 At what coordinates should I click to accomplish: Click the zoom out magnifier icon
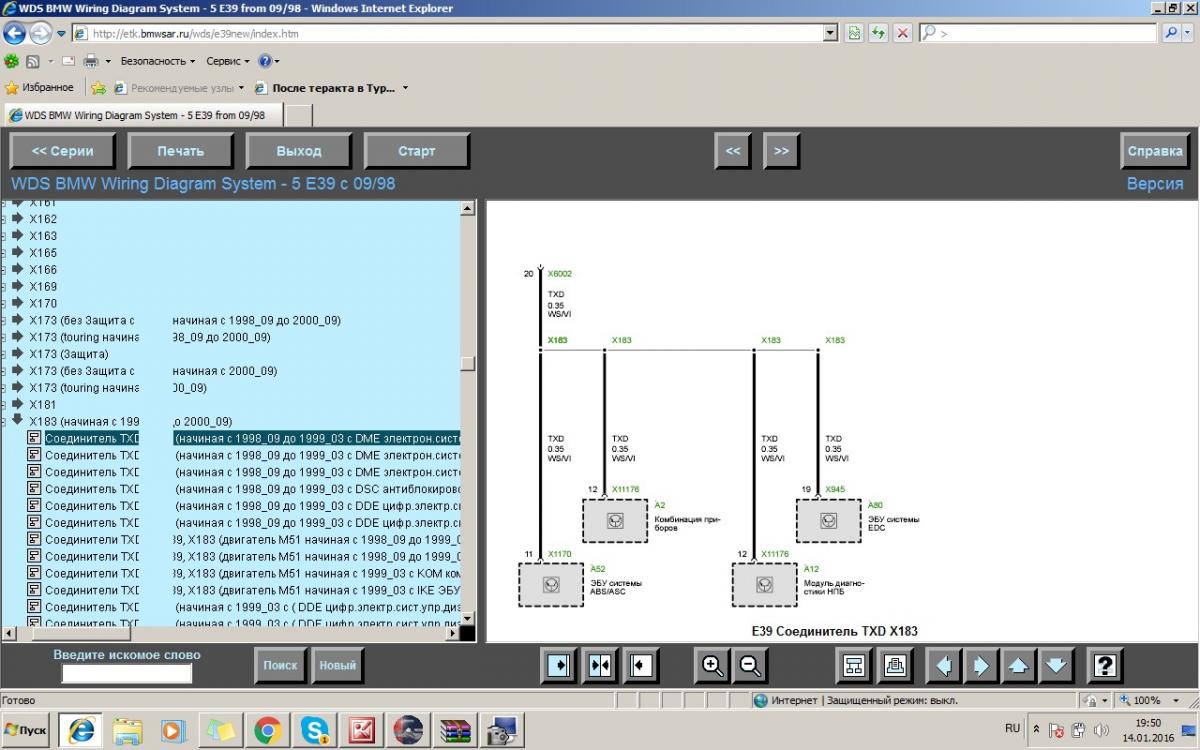[x=749, y=665]
